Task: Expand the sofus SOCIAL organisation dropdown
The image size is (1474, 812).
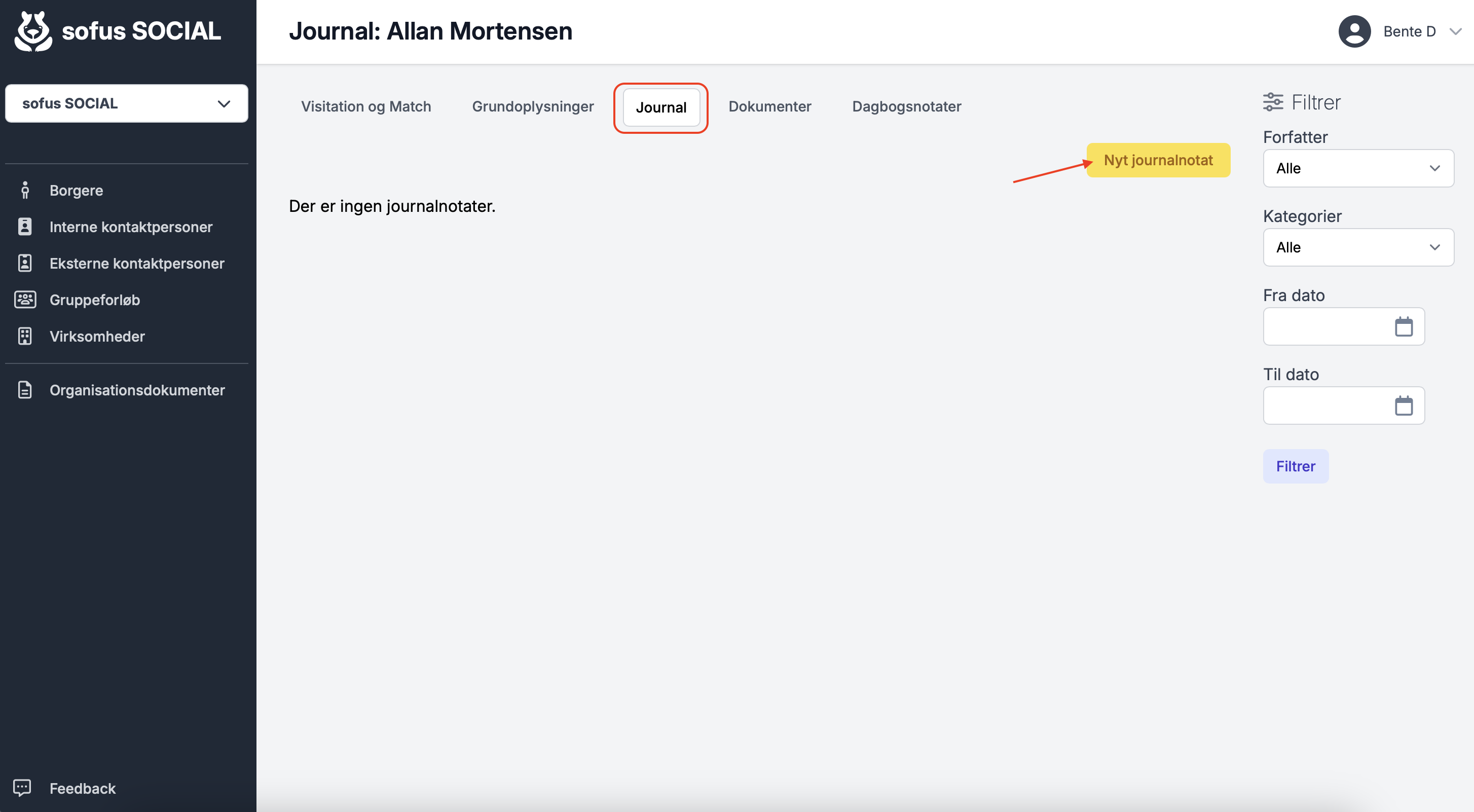Action: point(126,103)
